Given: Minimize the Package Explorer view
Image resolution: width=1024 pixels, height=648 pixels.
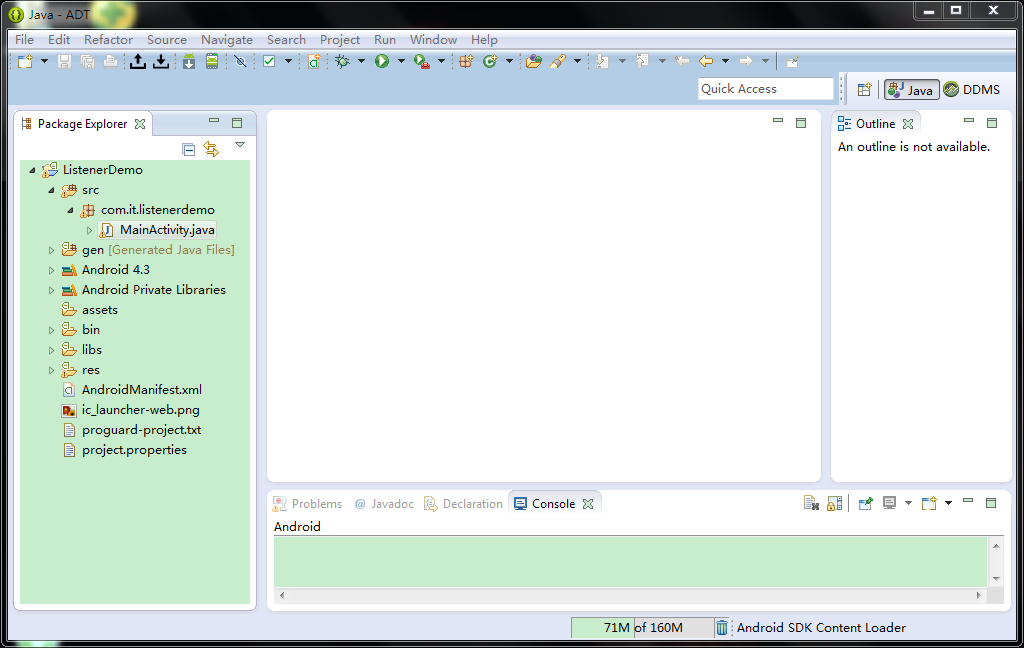Looking at the screenshot, I should coord(214,121).
